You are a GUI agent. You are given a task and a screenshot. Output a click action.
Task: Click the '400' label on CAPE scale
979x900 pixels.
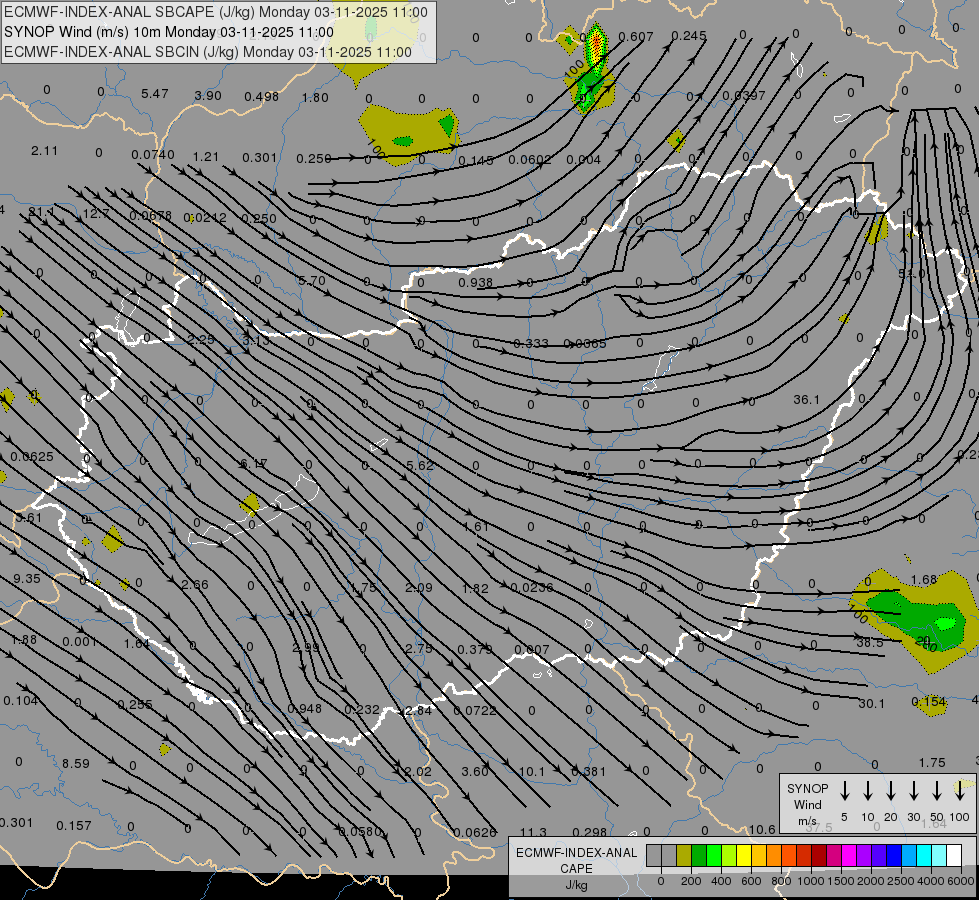(x=721, y=881)
